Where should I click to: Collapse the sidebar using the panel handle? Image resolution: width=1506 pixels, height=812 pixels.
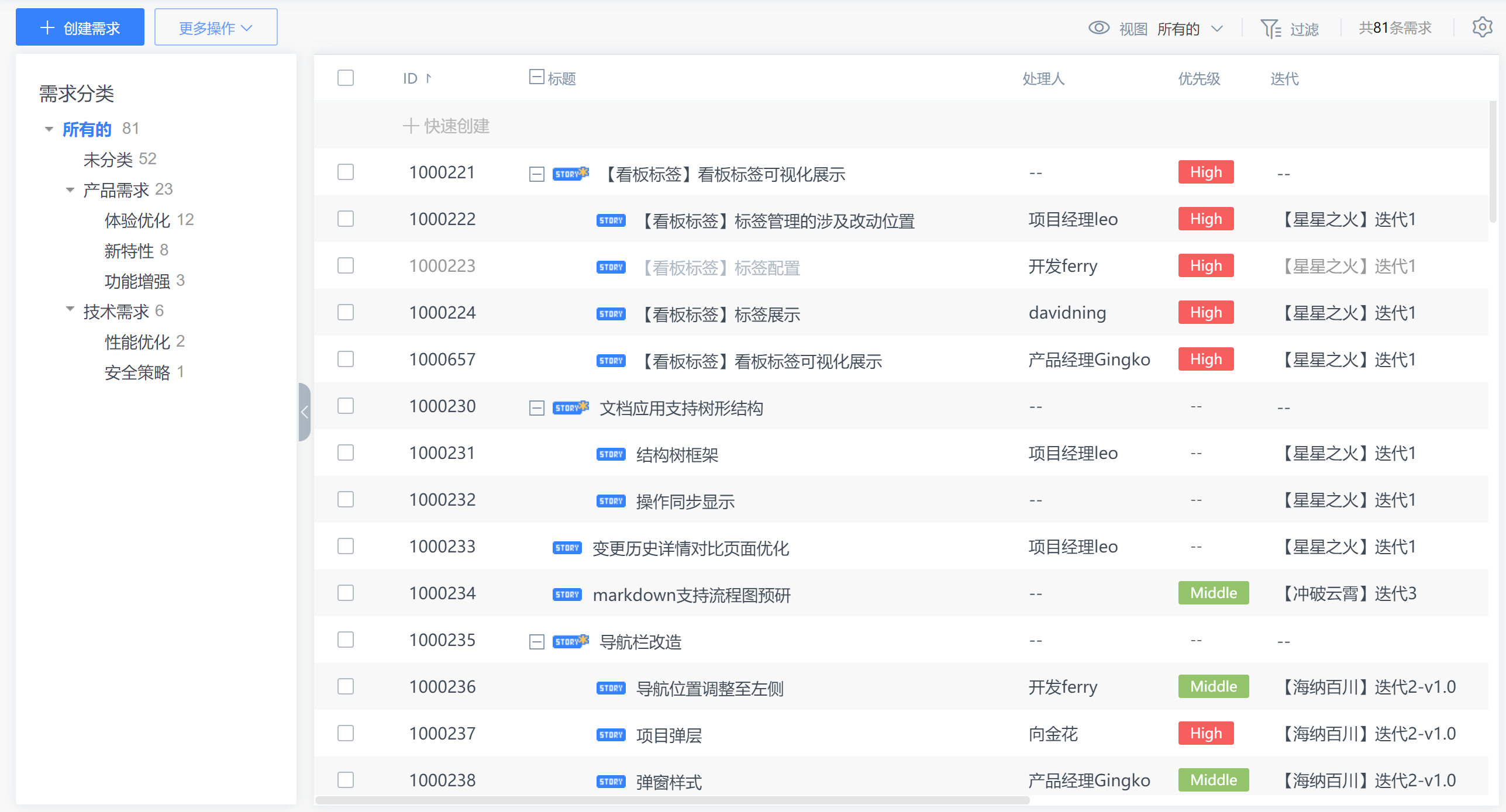pyautogui.click(x=304, y=412)
